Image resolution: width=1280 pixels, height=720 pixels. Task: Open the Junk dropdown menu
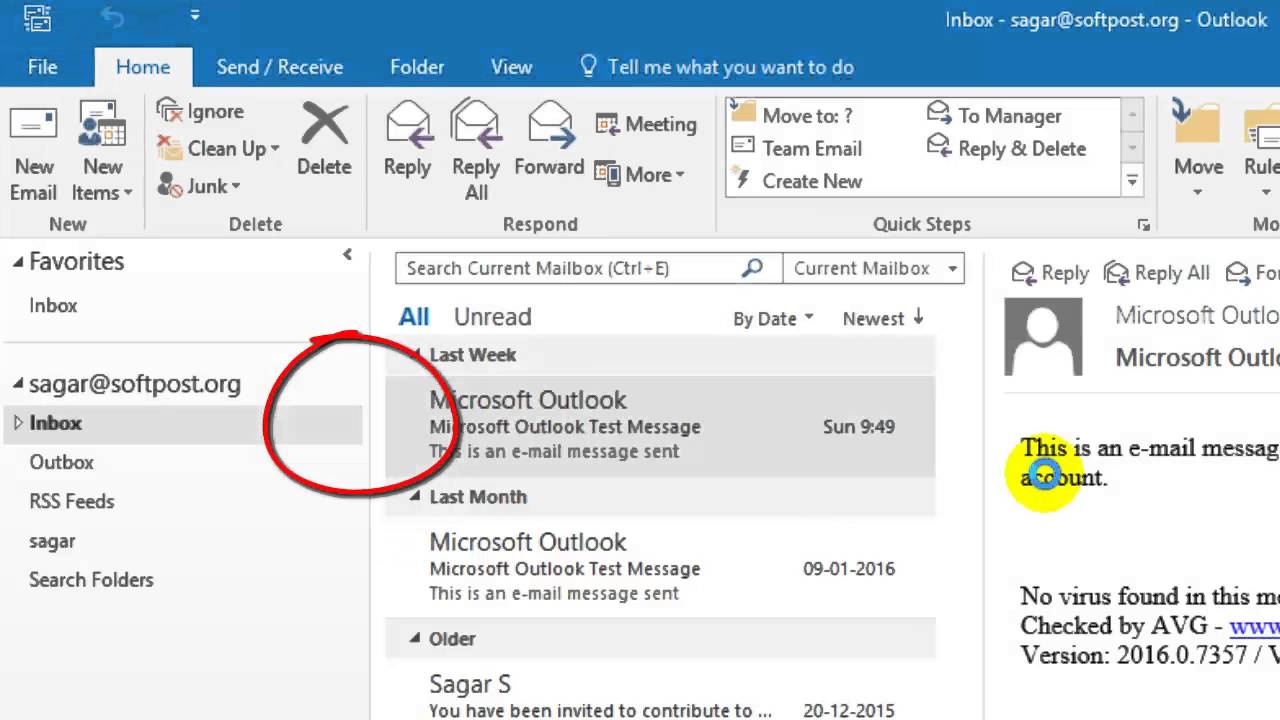[236, 186]
